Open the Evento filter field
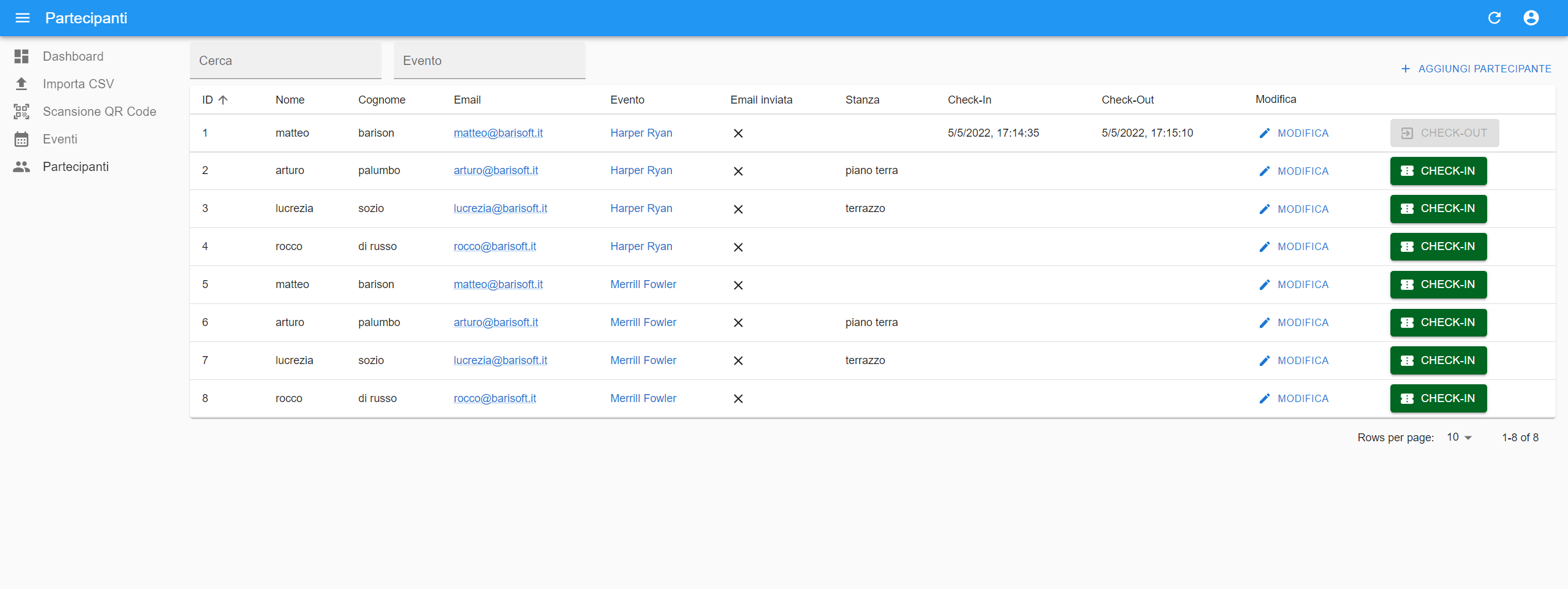Screen dimensions: 1568x589 489,61
